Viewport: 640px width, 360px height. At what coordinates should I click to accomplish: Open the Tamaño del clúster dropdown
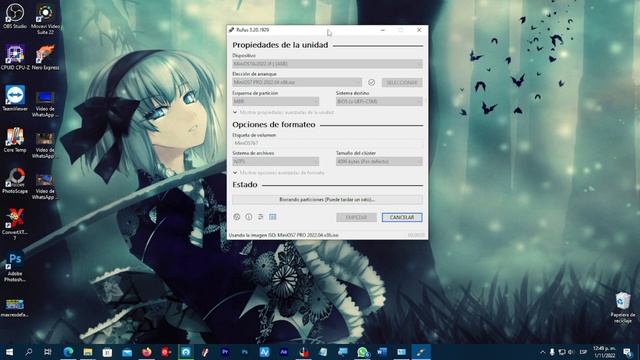coord(379,162)
